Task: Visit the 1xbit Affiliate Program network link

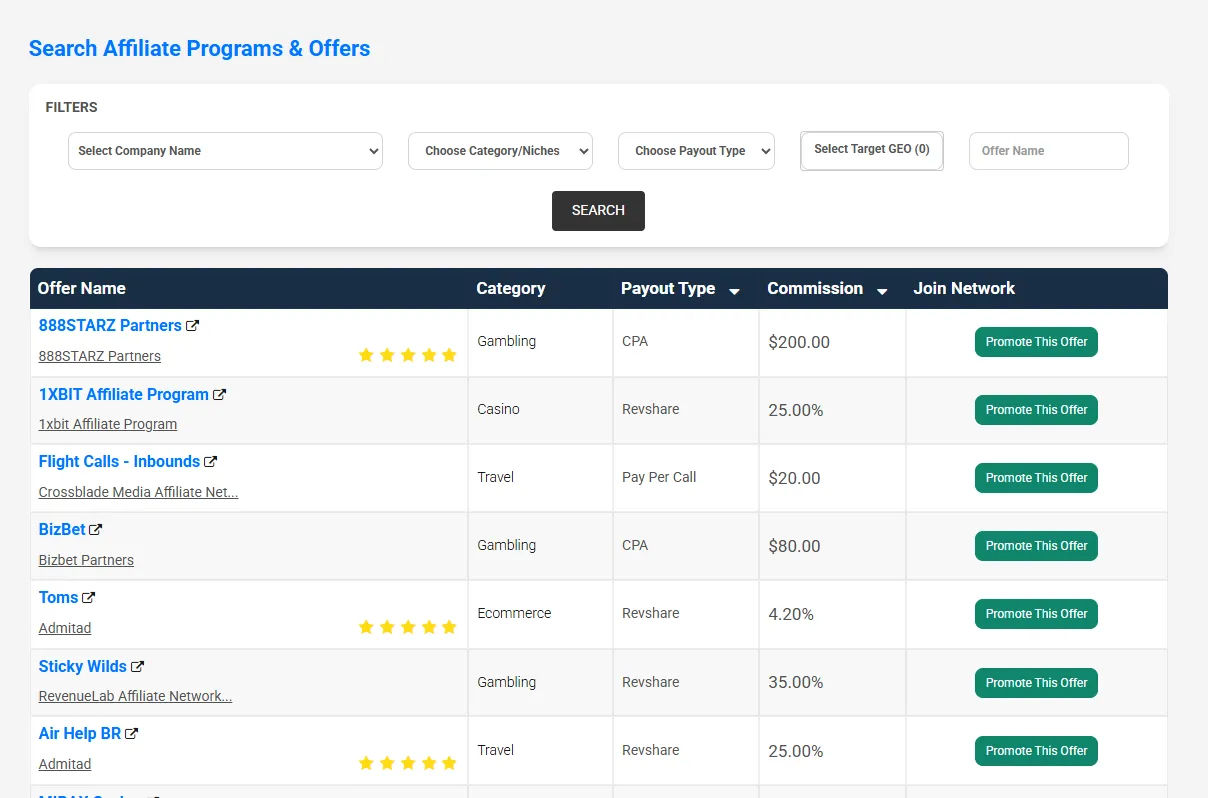Action: (x=108, y=424)
